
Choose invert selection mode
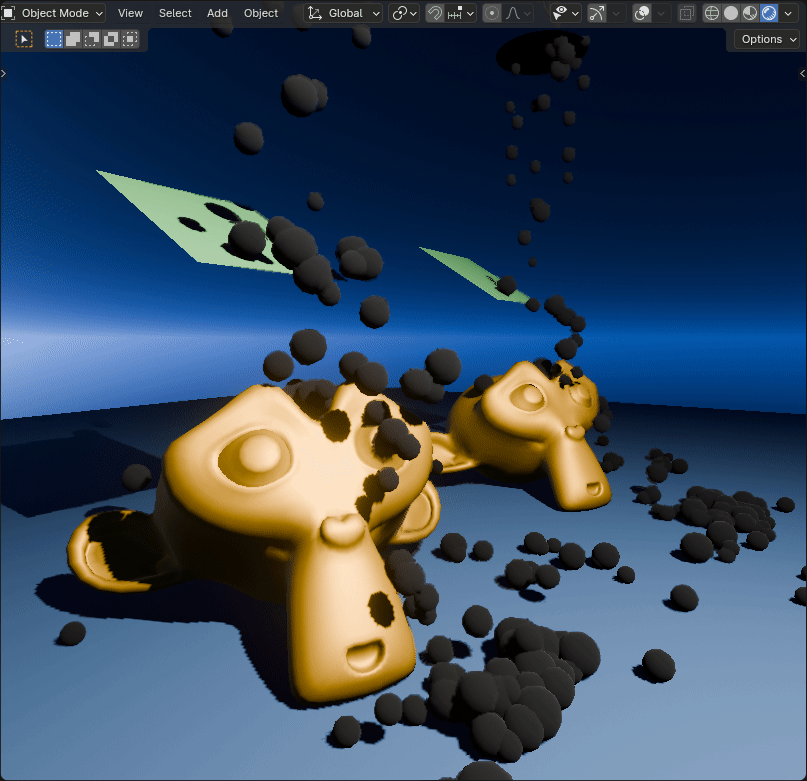coord(111,39)
